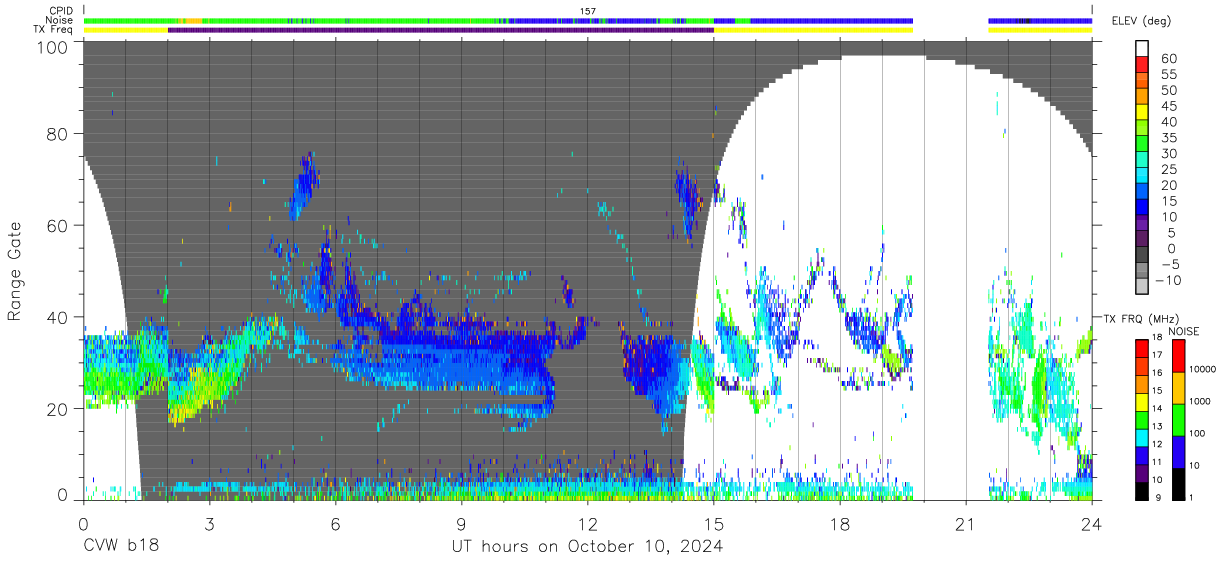Click the y-axis tick label '100'
The image size is (1228, 567).
(52, 46)
